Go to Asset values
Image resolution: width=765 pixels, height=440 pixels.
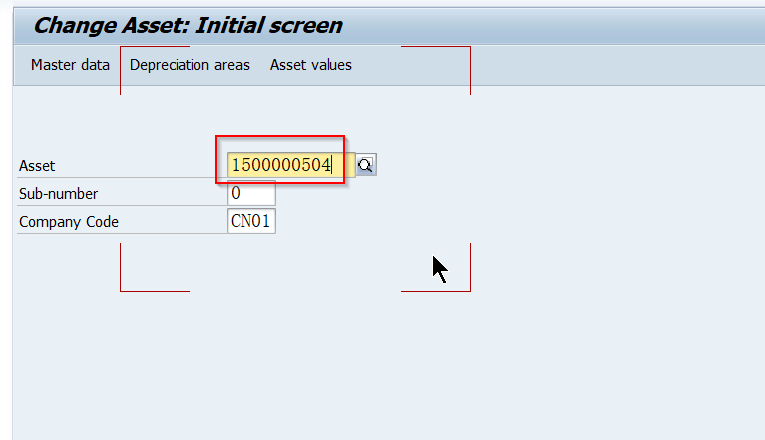[311, 65]
